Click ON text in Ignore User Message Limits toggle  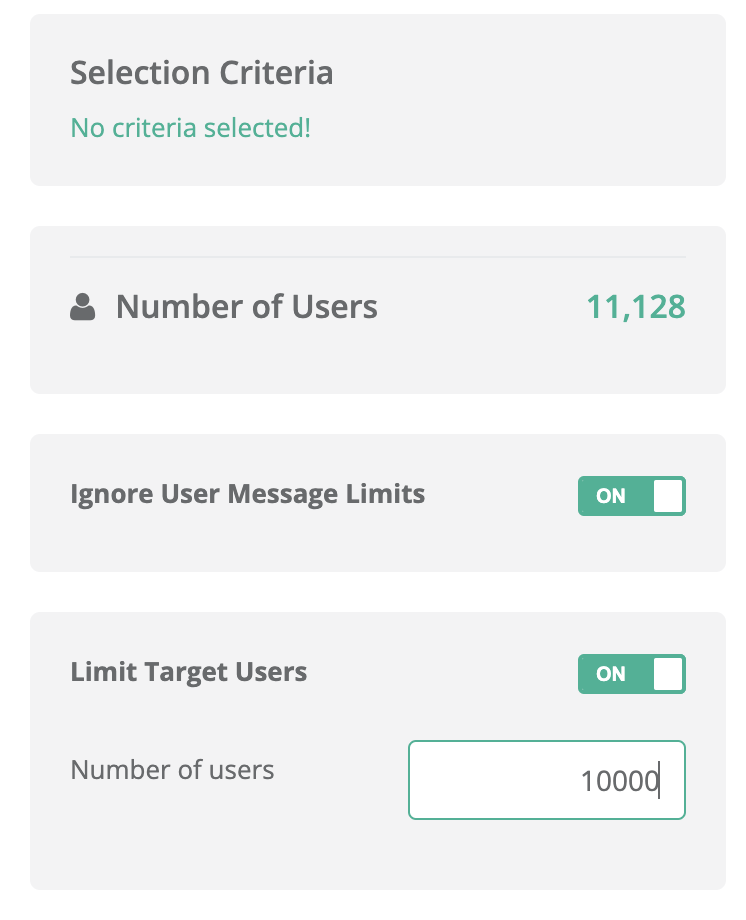tap(611, 496)
